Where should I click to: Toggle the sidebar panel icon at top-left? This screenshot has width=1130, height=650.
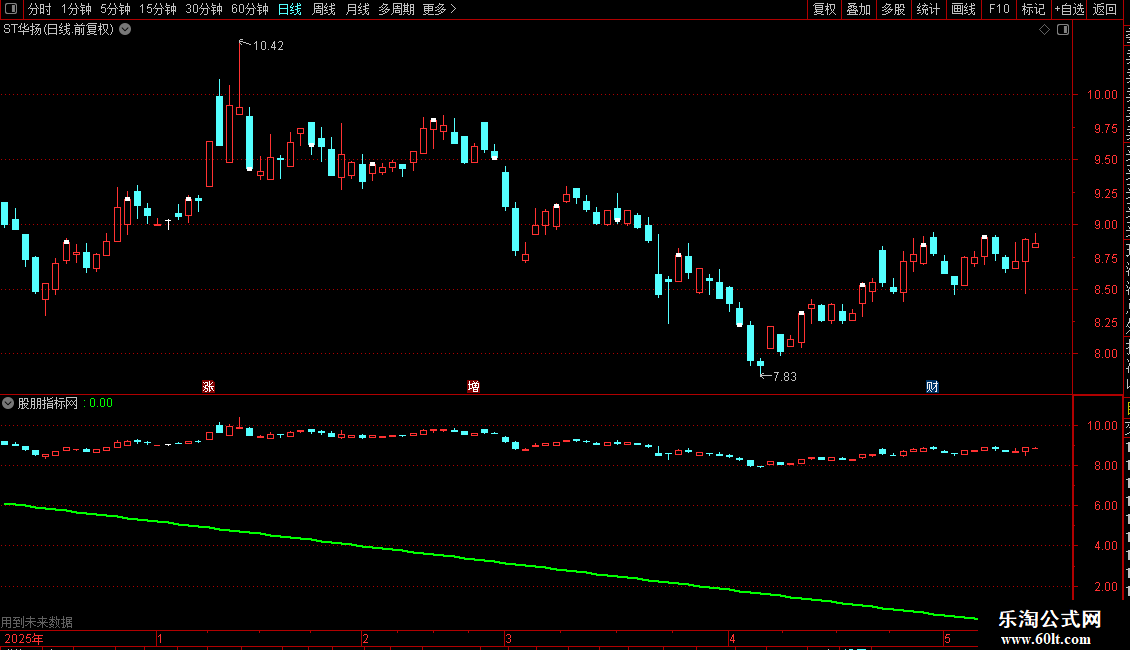(x=11, y=9)
